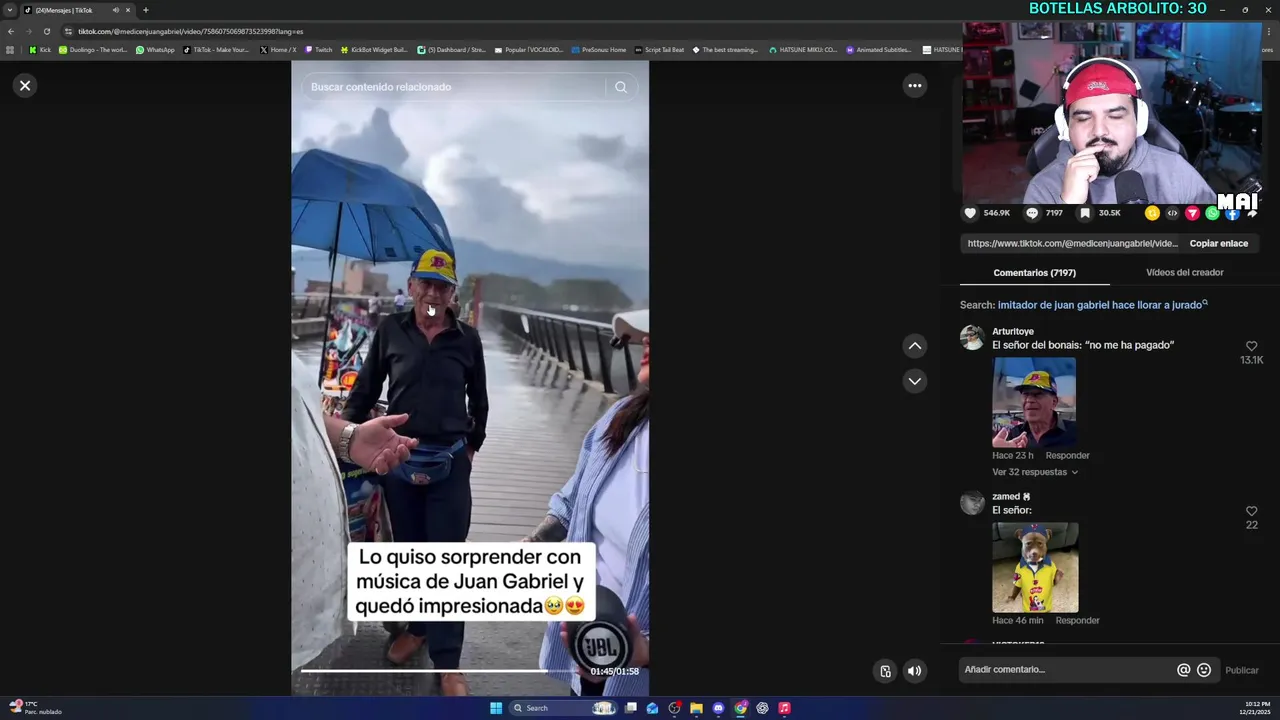Open the three-dot video options menu
1280x720 pixels.
[914, 86]
